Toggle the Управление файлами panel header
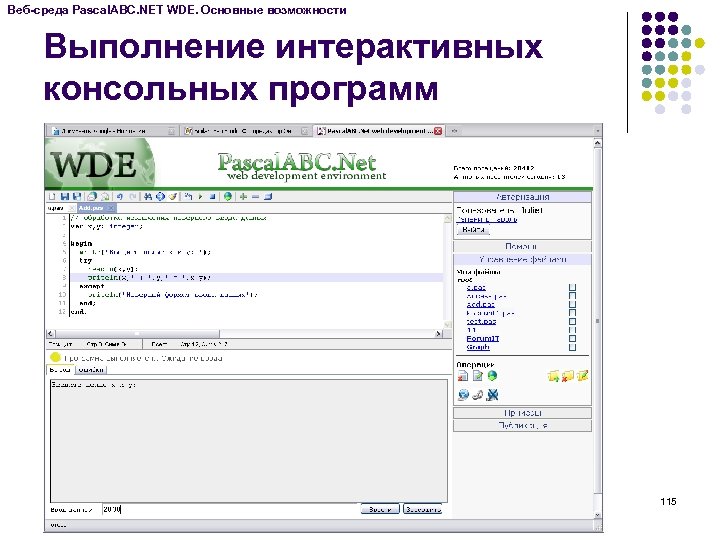720x540 pixels. 523,259
